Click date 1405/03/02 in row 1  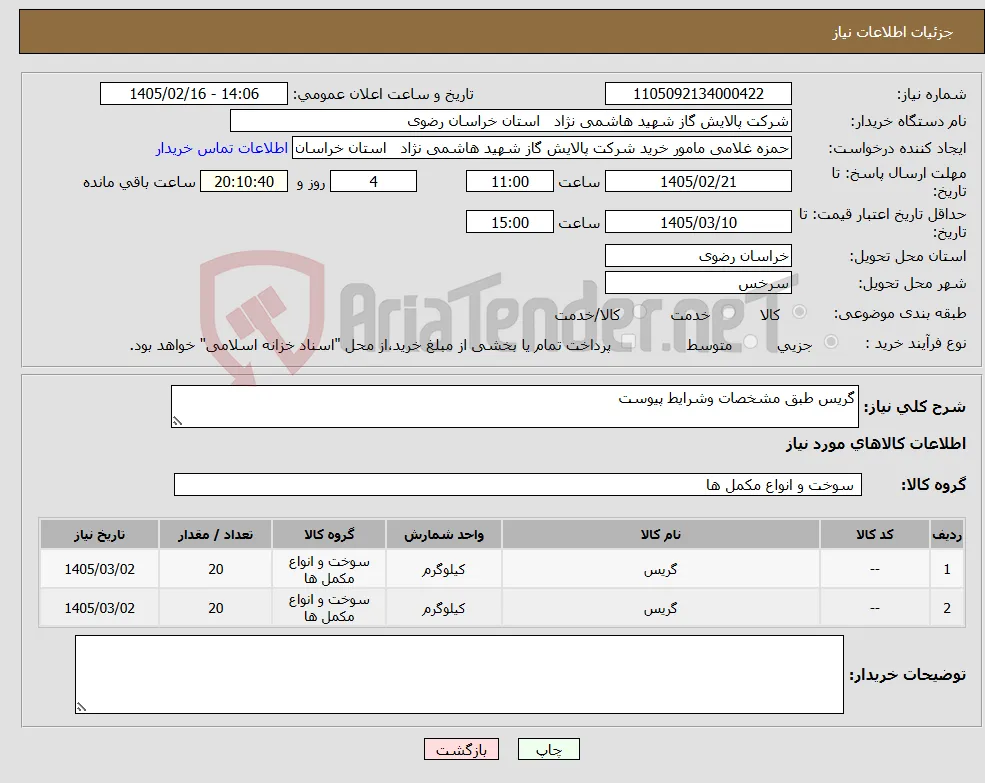pos(99,569)
